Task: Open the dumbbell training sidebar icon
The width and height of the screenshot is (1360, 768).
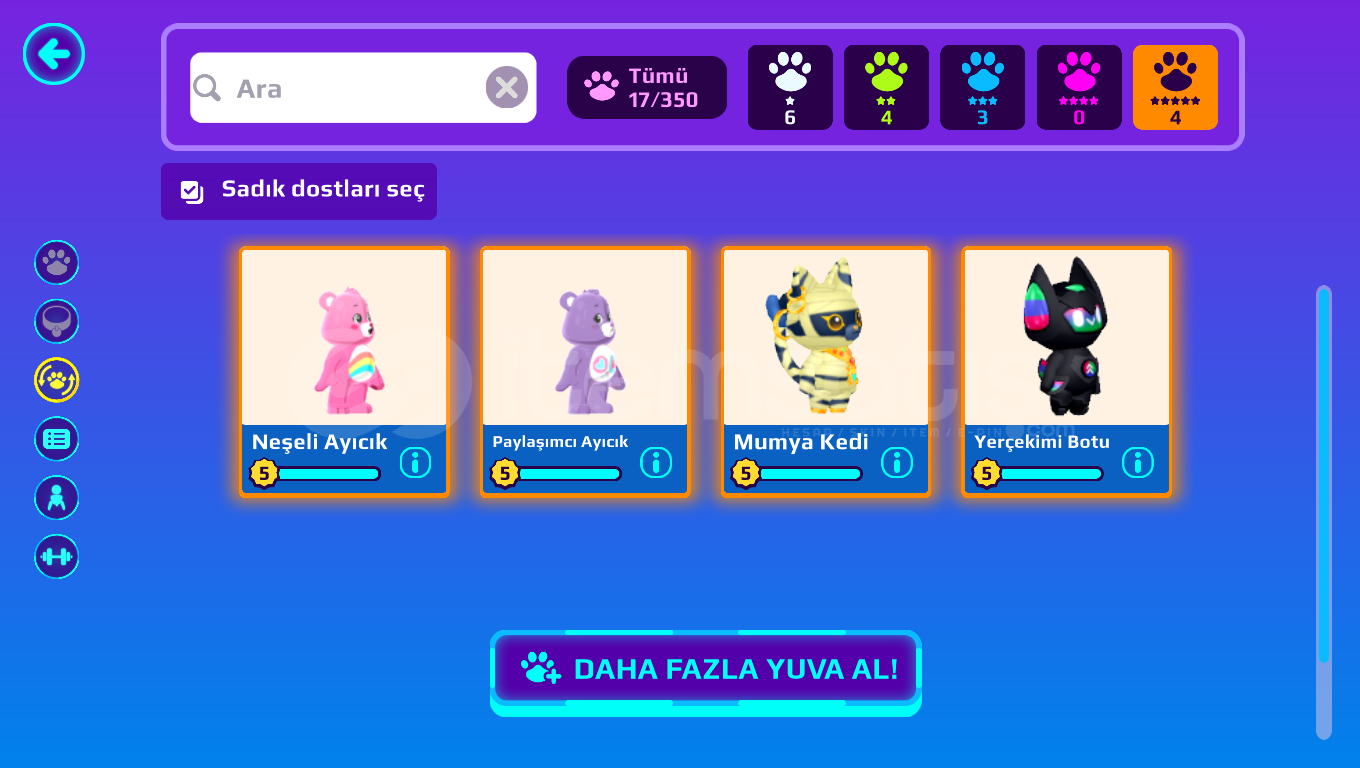Action: (x=57, y=557)
